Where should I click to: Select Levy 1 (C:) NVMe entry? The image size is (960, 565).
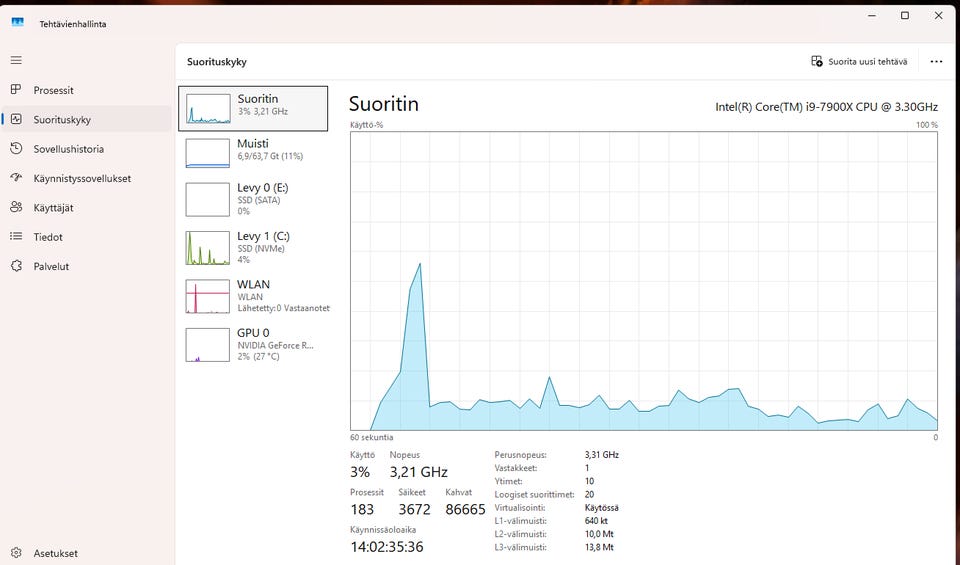pyautogui.click(x=253, y=248)
